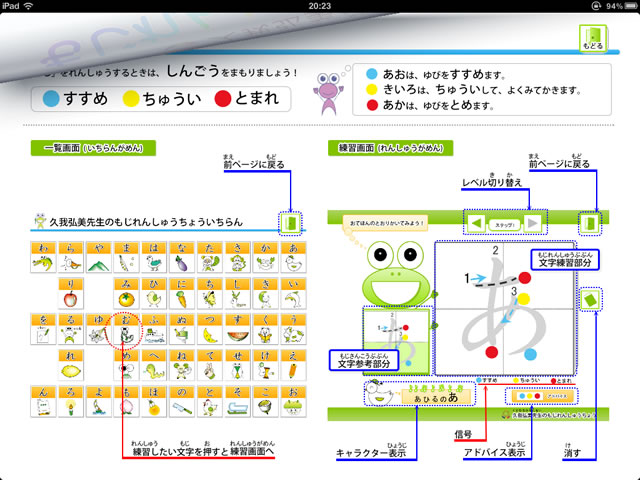640x480 pixels.
Task: Click the あおは、ゆびをすすめます line
Action: click(x=436, y=74)
